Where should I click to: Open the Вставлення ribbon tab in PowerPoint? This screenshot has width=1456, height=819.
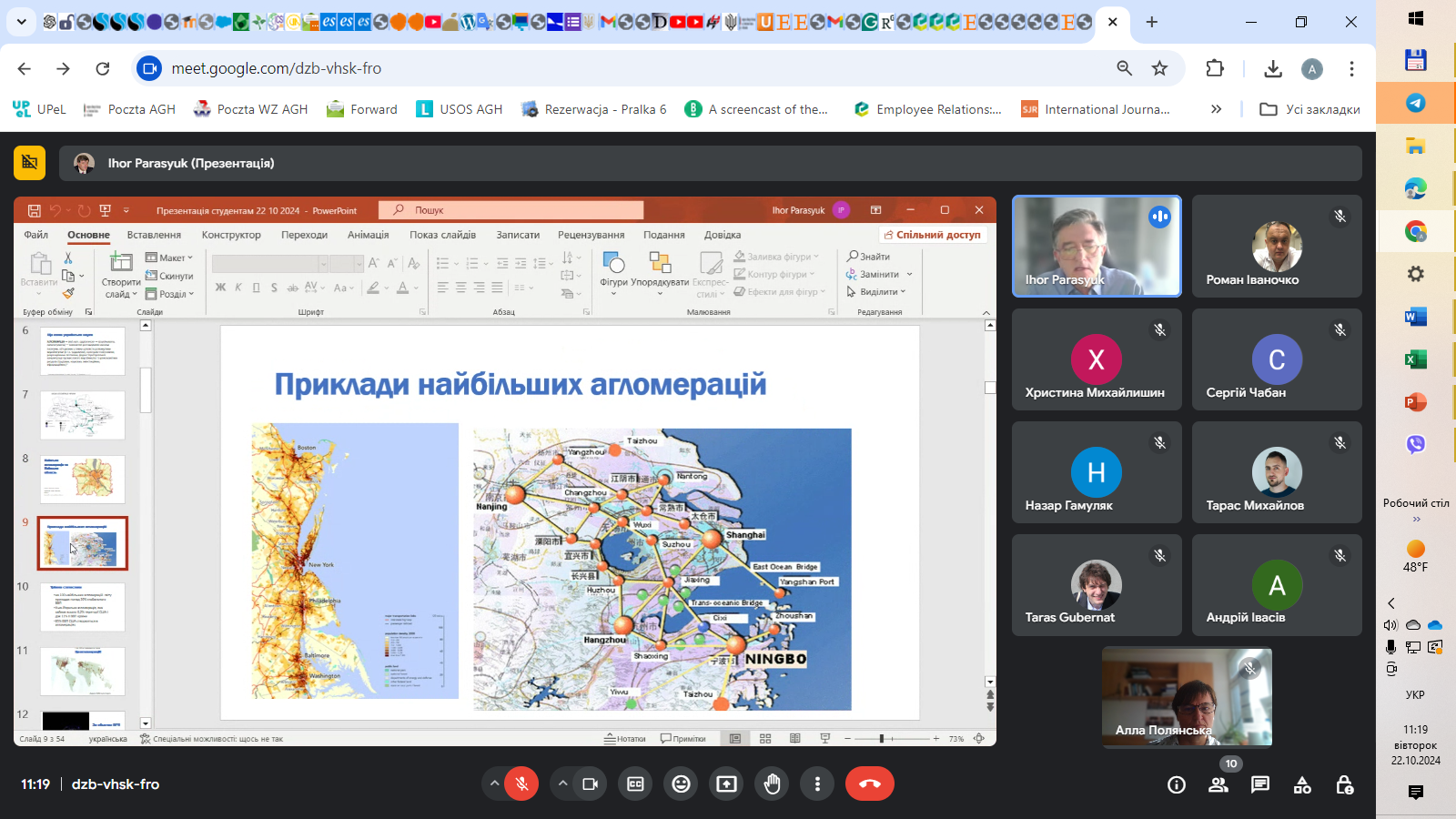(154, 235)
